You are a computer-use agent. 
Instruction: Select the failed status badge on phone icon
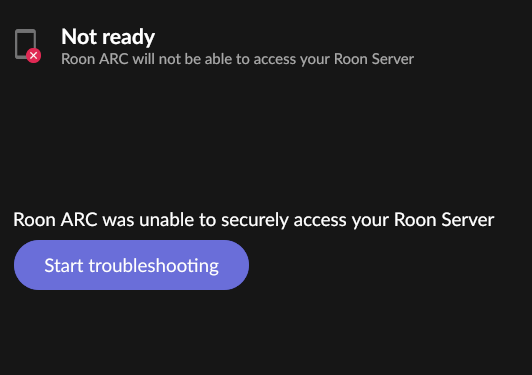tap(34, 56)
